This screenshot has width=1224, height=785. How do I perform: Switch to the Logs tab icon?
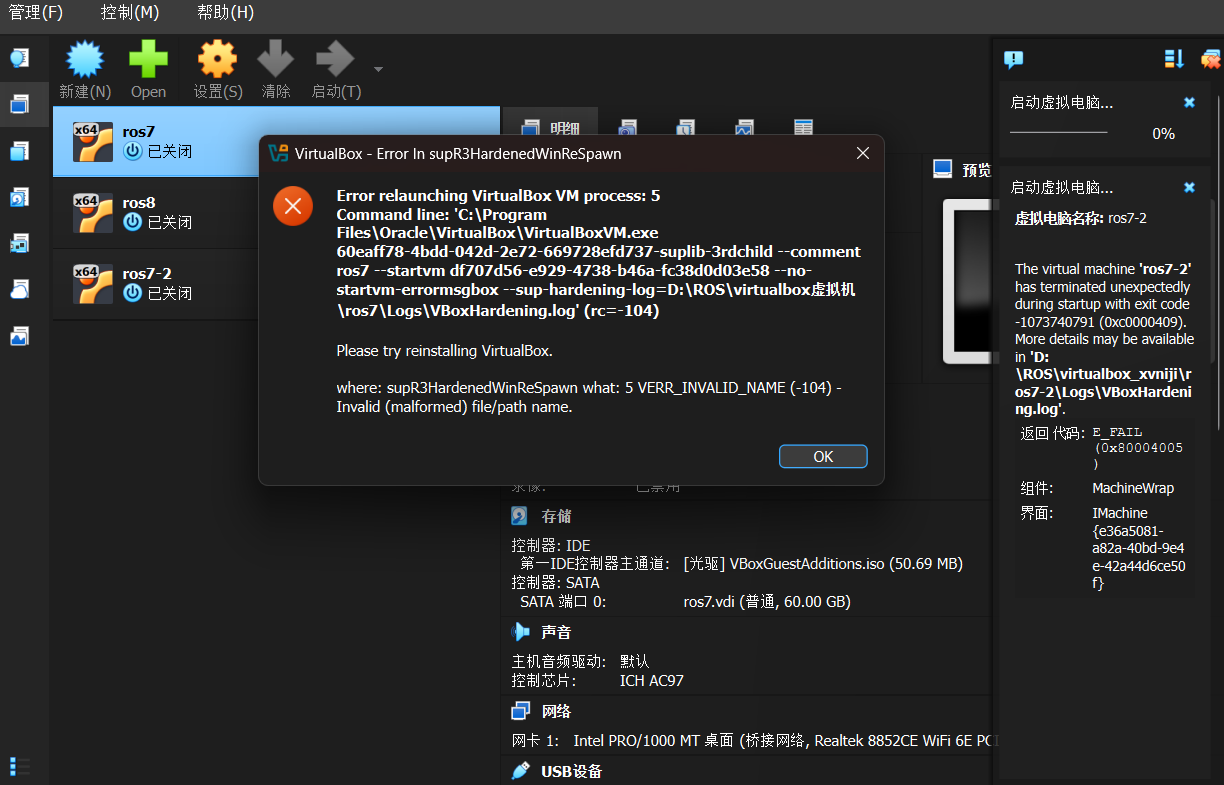(685, 127)
